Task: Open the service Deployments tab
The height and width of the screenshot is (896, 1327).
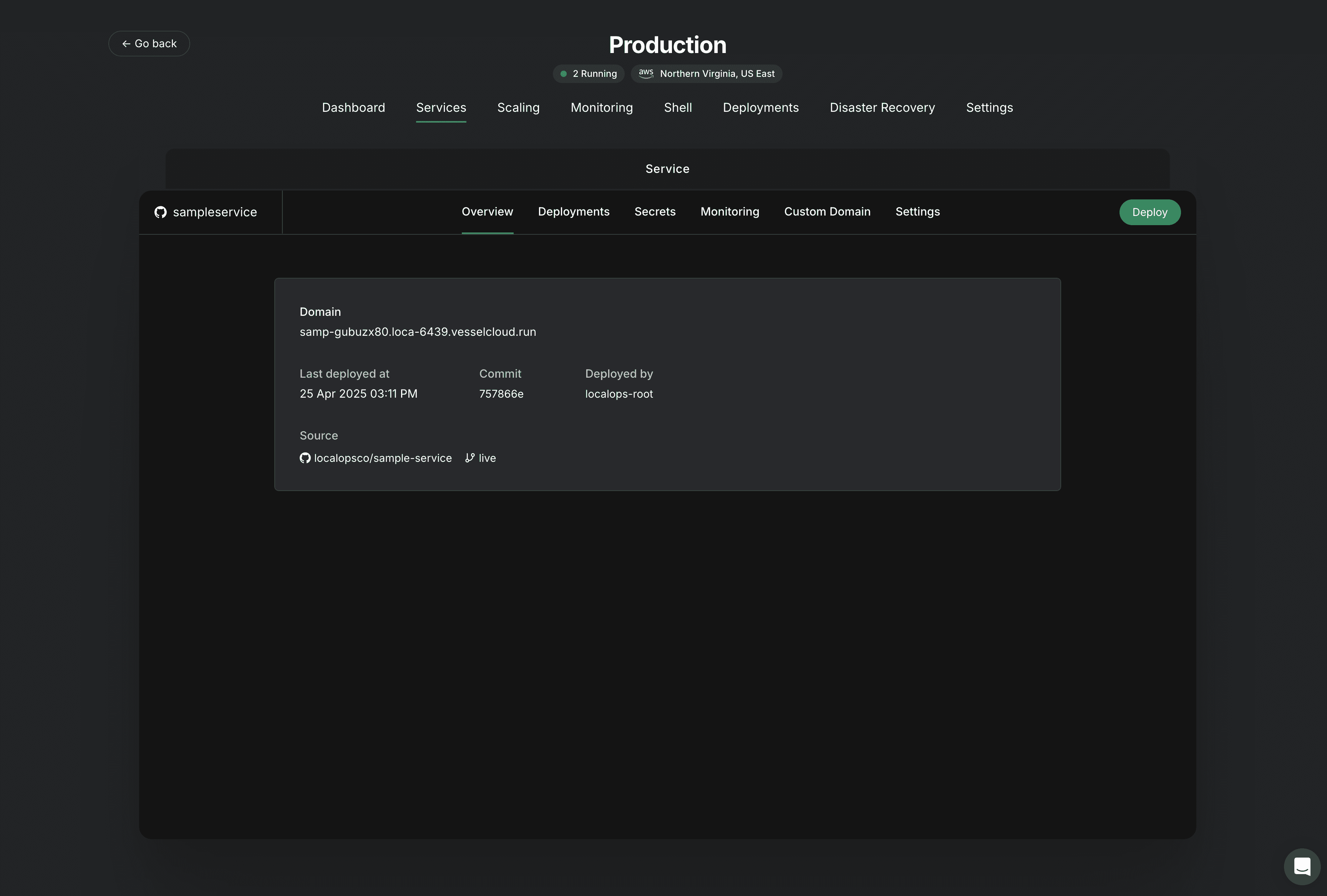Action: (573, 212)
